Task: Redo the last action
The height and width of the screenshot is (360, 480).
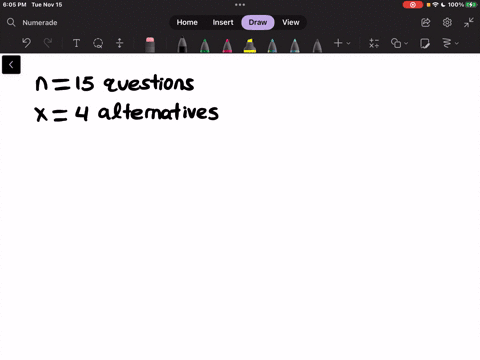Action: coord(48,43)
